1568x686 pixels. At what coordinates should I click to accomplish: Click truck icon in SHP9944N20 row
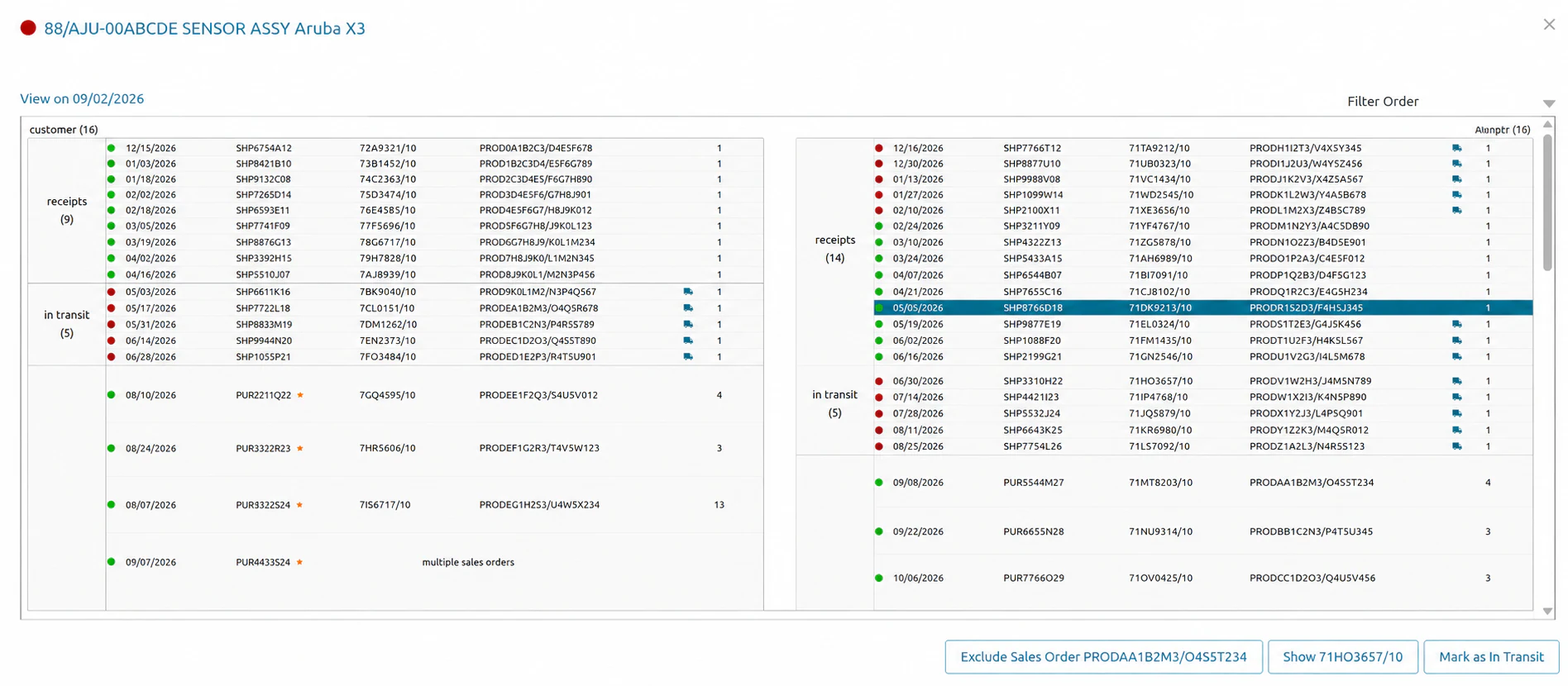688,341
